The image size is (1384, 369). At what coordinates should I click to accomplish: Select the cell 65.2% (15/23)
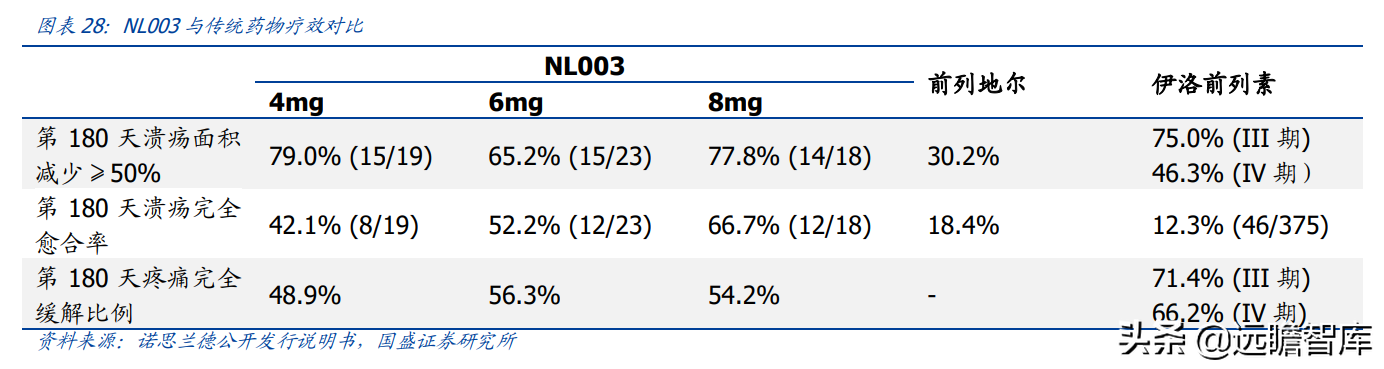click(570, 156)
